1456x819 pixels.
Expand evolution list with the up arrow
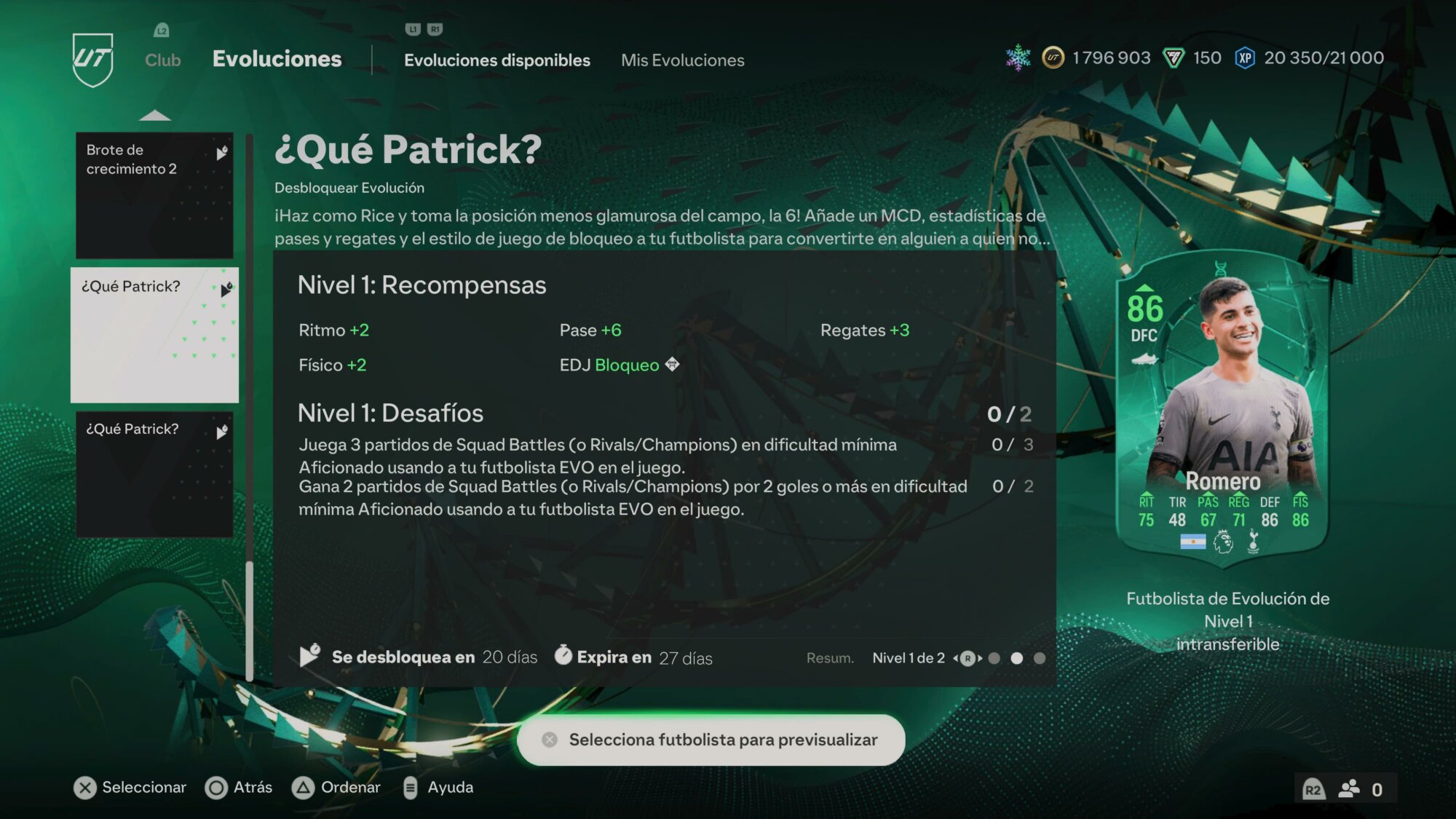pos(154,115)
